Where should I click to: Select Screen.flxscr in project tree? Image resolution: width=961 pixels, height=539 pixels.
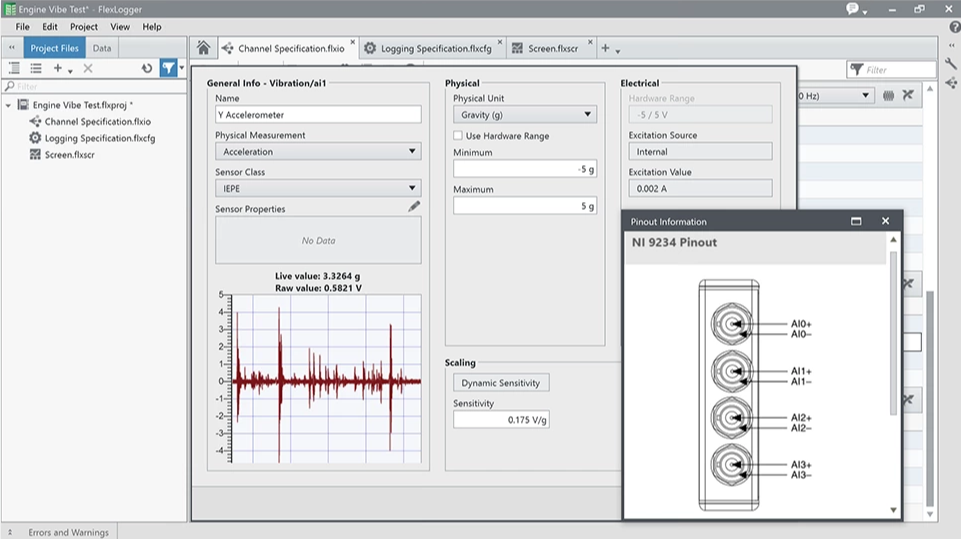69,155
